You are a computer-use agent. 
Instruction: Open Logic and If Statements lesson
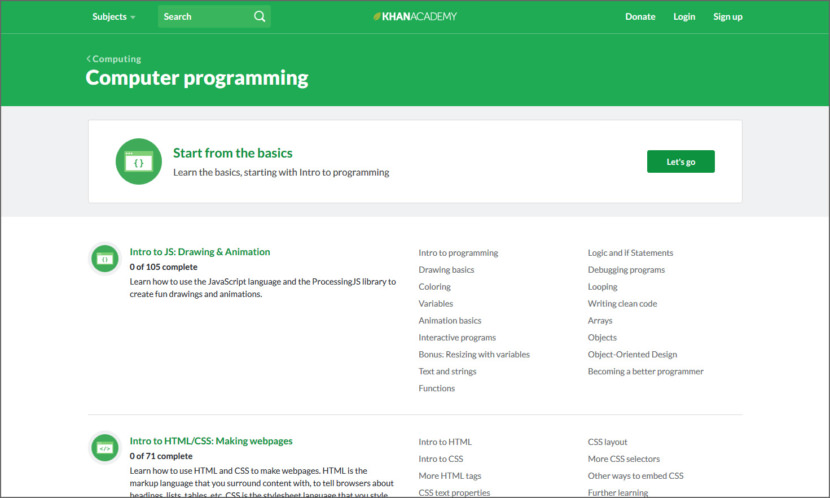click(x=630, y=253)
